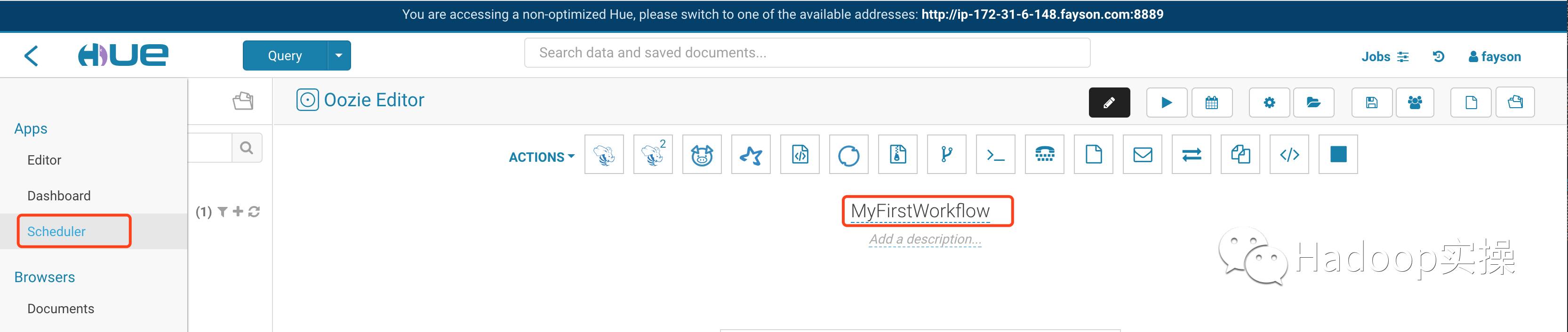Click documents icon in left assist panel
The height and width of the screenshot is (332, 1568).
pyautogui.click(x=243, y=100)
